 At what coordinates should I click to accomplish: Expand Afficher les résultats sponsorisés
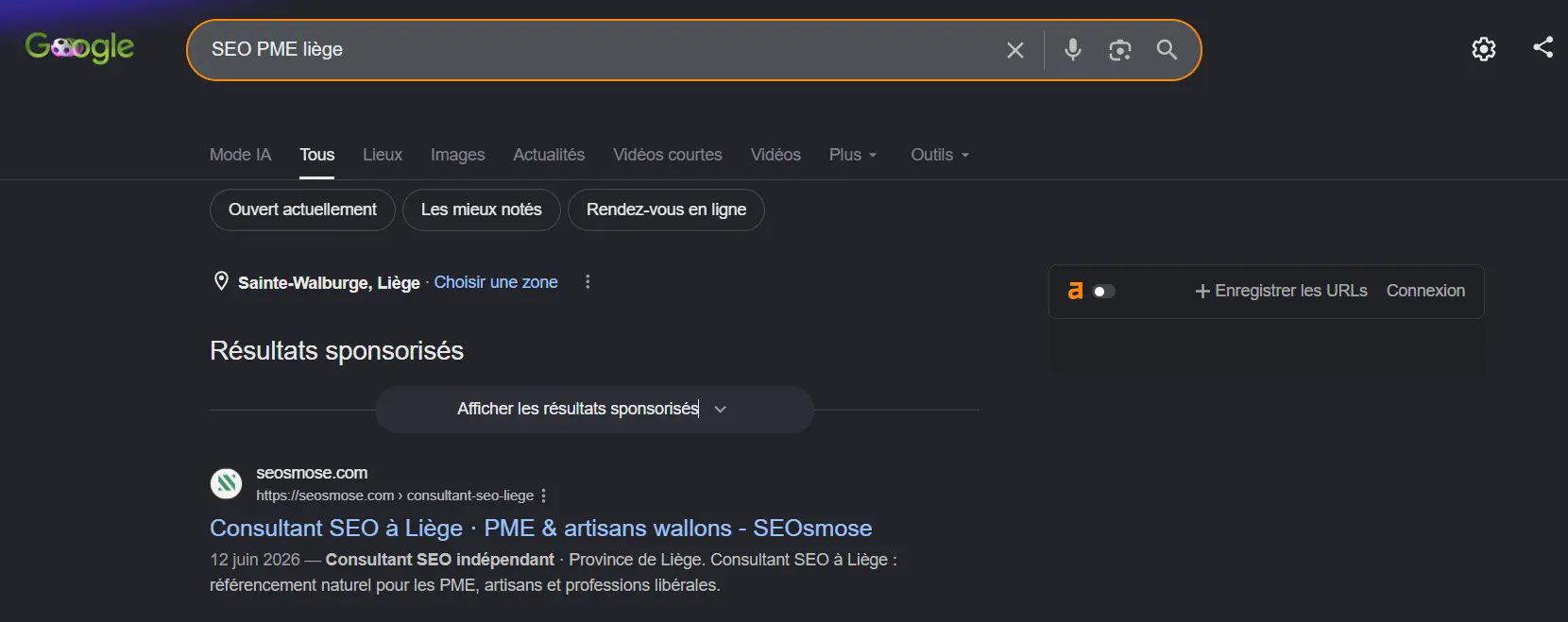point(594,409)
